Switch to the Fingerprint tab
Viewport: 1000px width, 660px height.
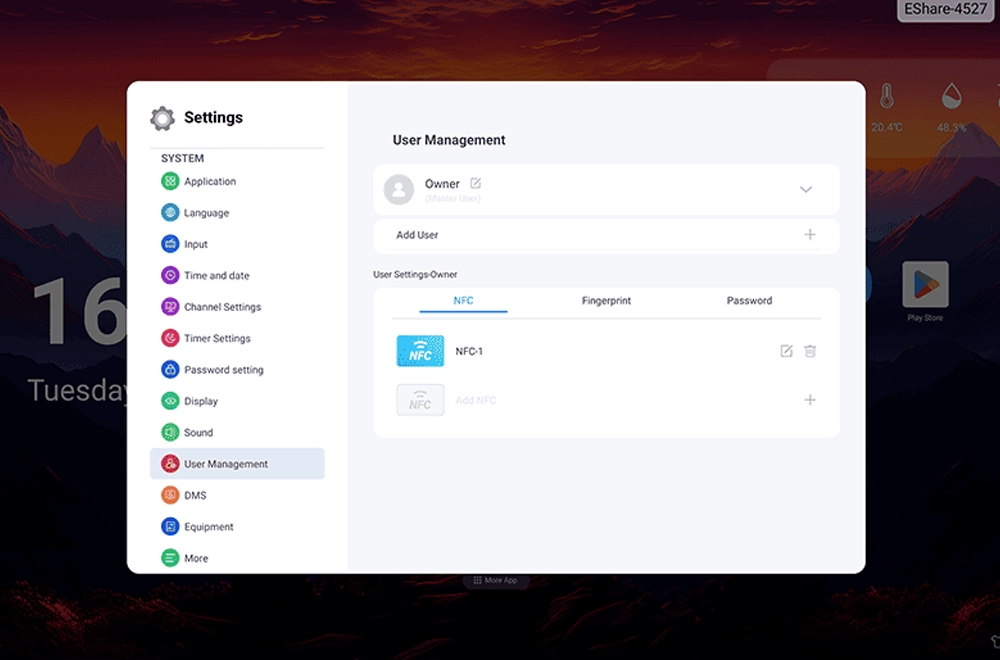(606, 301)
